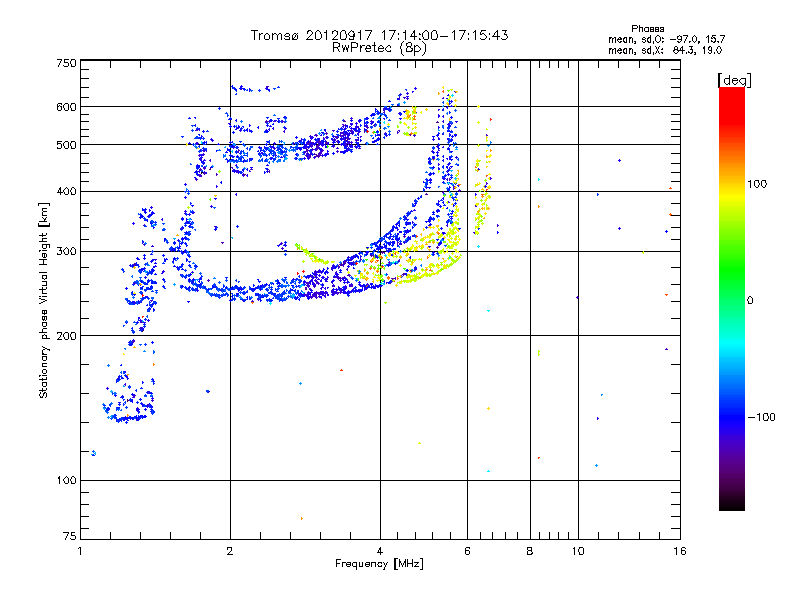
Task: Click the colorbar tick label "100"
Action: pos(757,184)
